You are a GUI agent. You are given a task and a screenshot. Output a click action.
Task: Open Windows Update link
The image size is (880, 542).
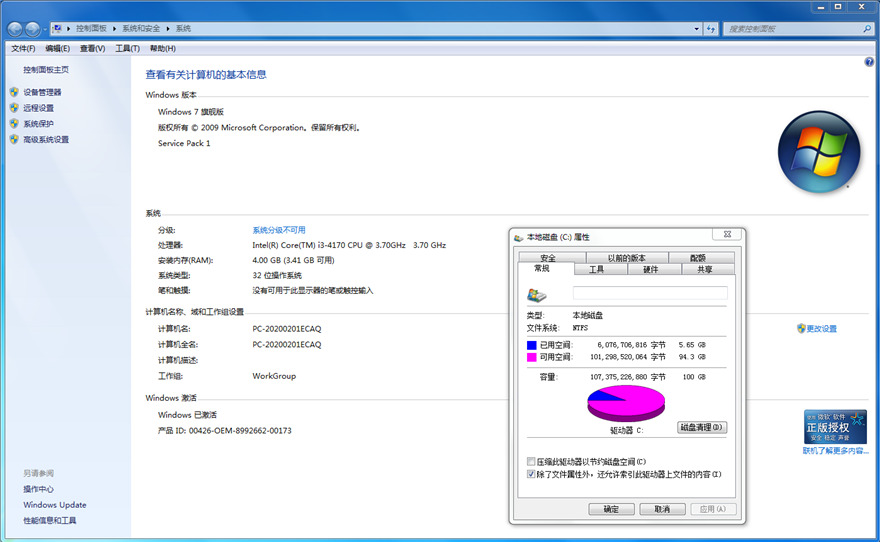coord(55,504)
